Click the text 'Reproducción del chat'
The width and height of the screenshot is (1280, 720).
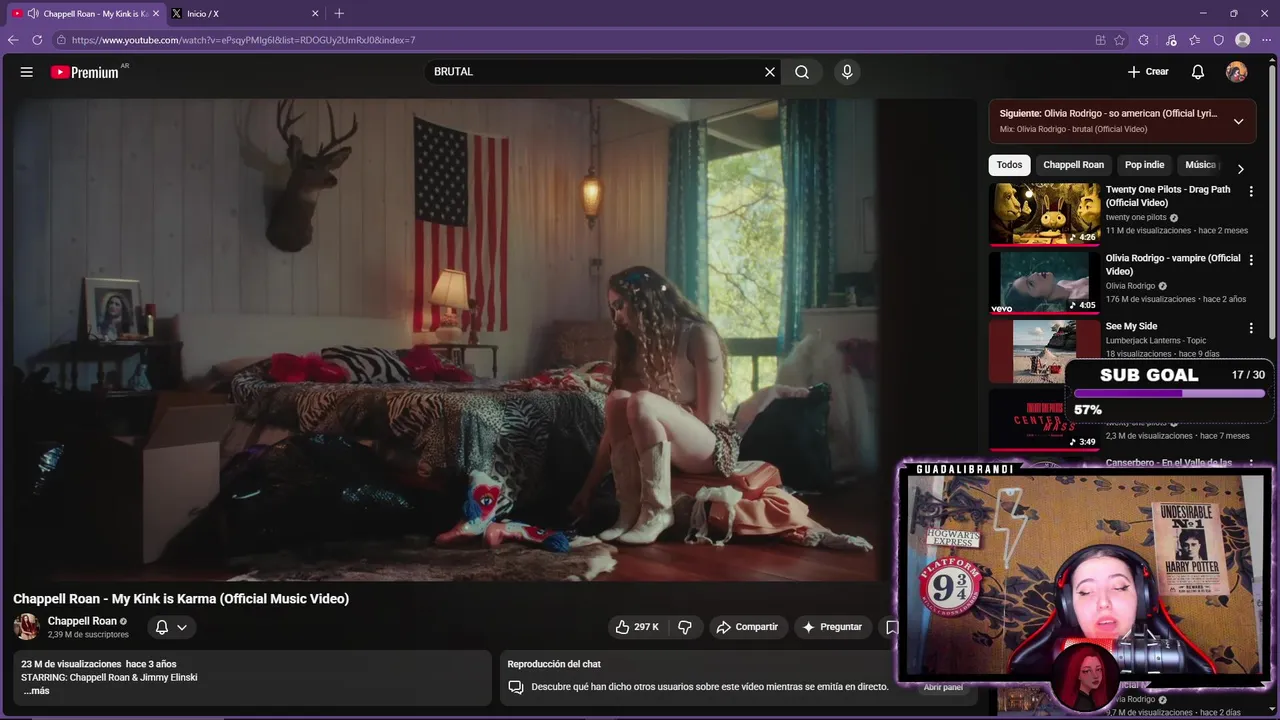554,664
